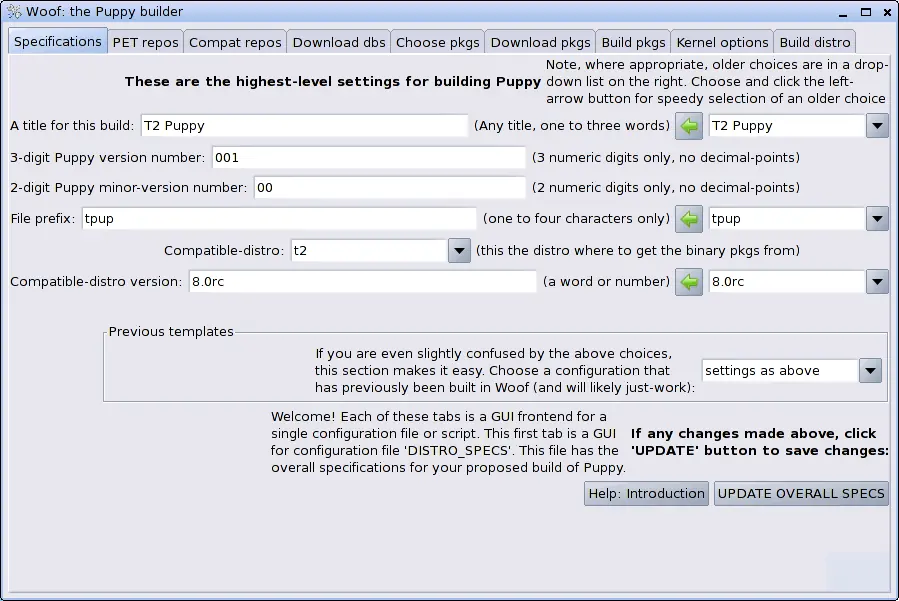The image size is (899, 601).
Task: Switch to the Build distro tab
Action: [x=815, y=42]
